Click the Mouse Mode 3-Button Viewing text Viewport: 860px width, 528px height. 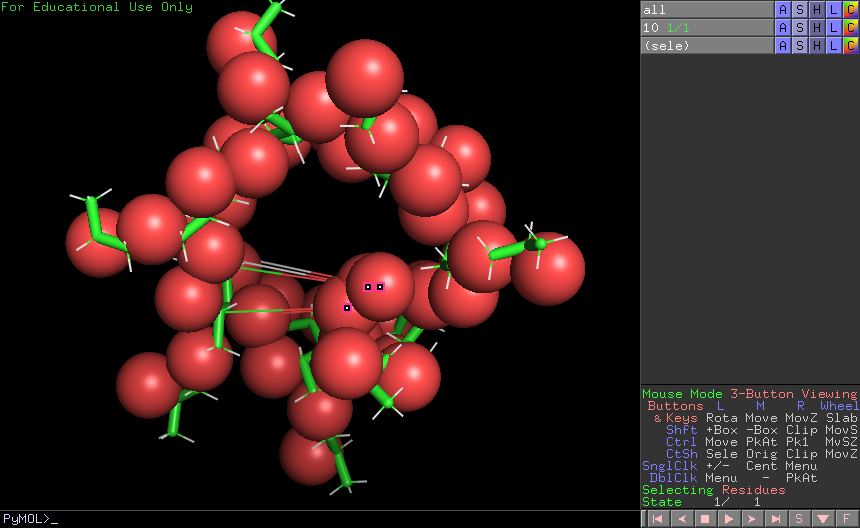click(749, 394)
